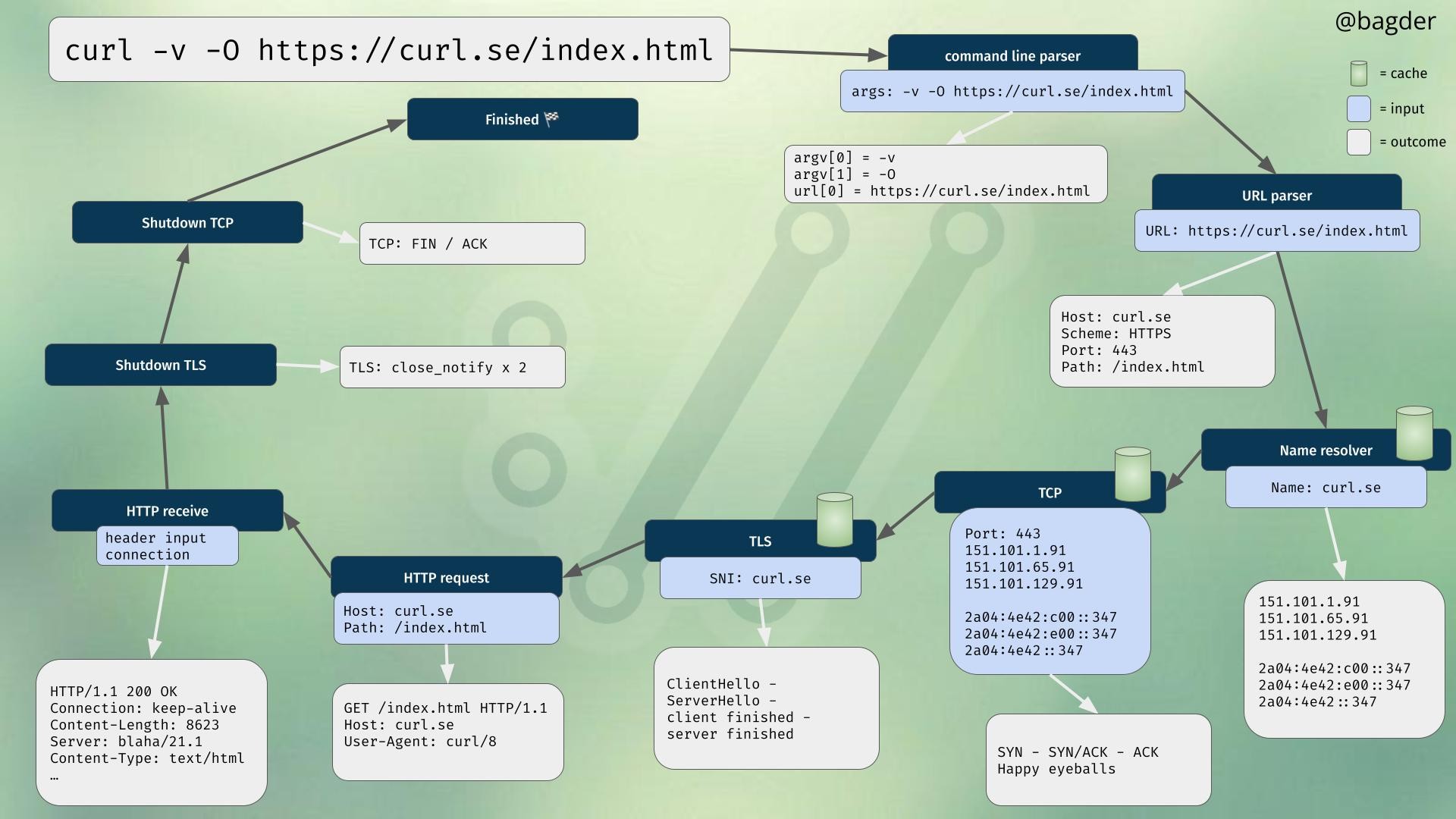Click the checkered flag next to Finished
The image size is (1456, 819).
pos(551,118)
